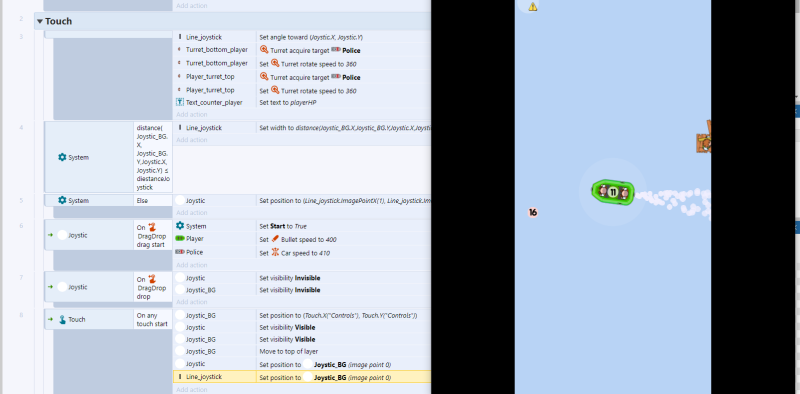This screenshot has width=800, height=394.
Task: Select highlighted Line_joystick Set position action
Action: (x=325, y=378)
